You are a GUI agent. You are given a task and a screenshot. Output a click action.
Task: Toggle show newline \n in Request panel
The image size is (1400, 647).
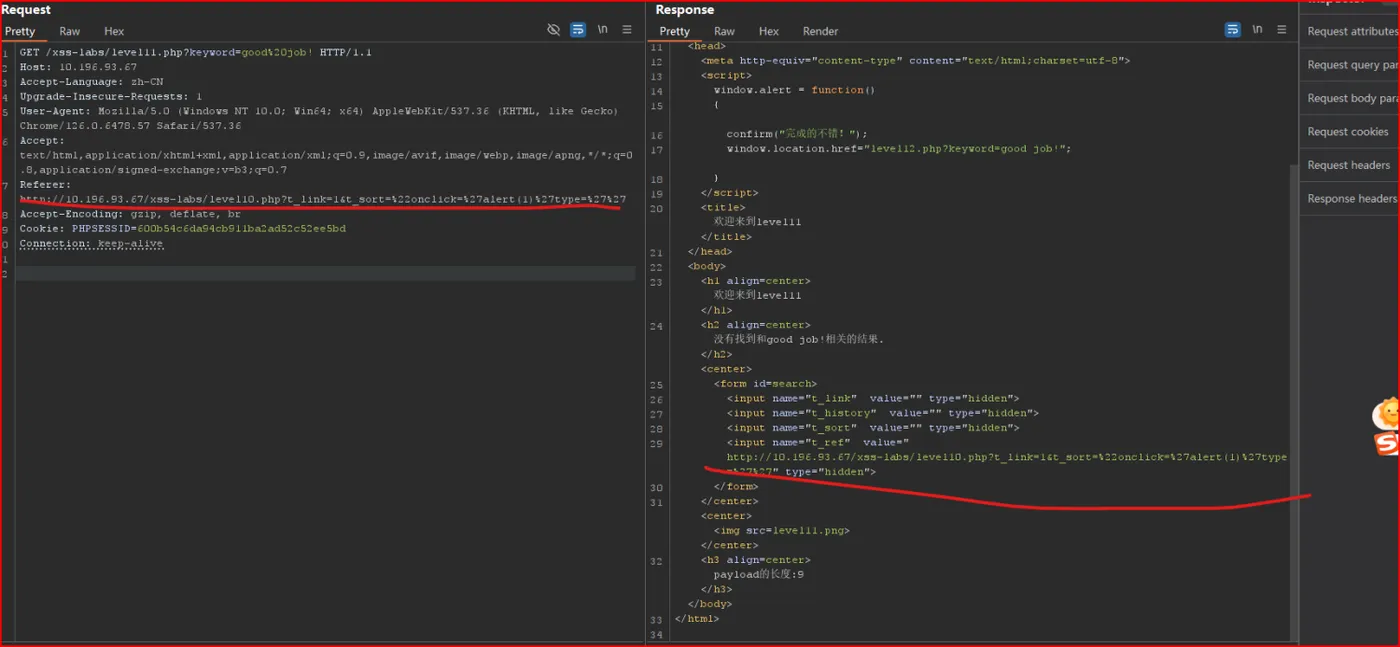click(x=603, y=30)
